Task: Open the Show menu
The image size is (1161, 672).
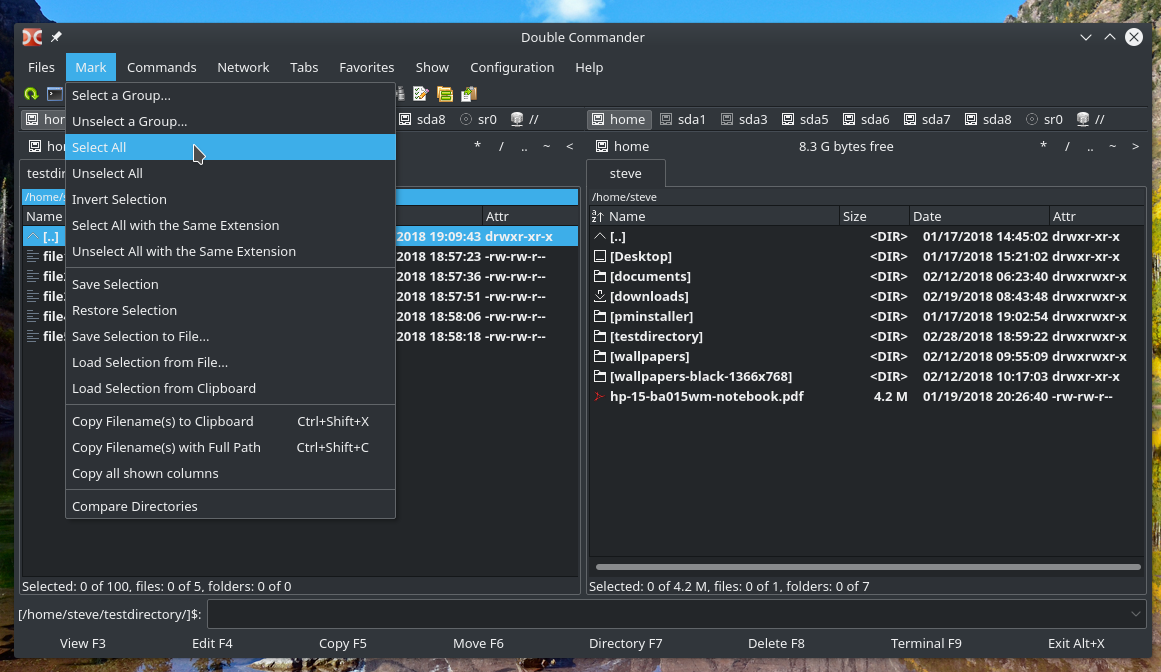Action: coord(432,67)
